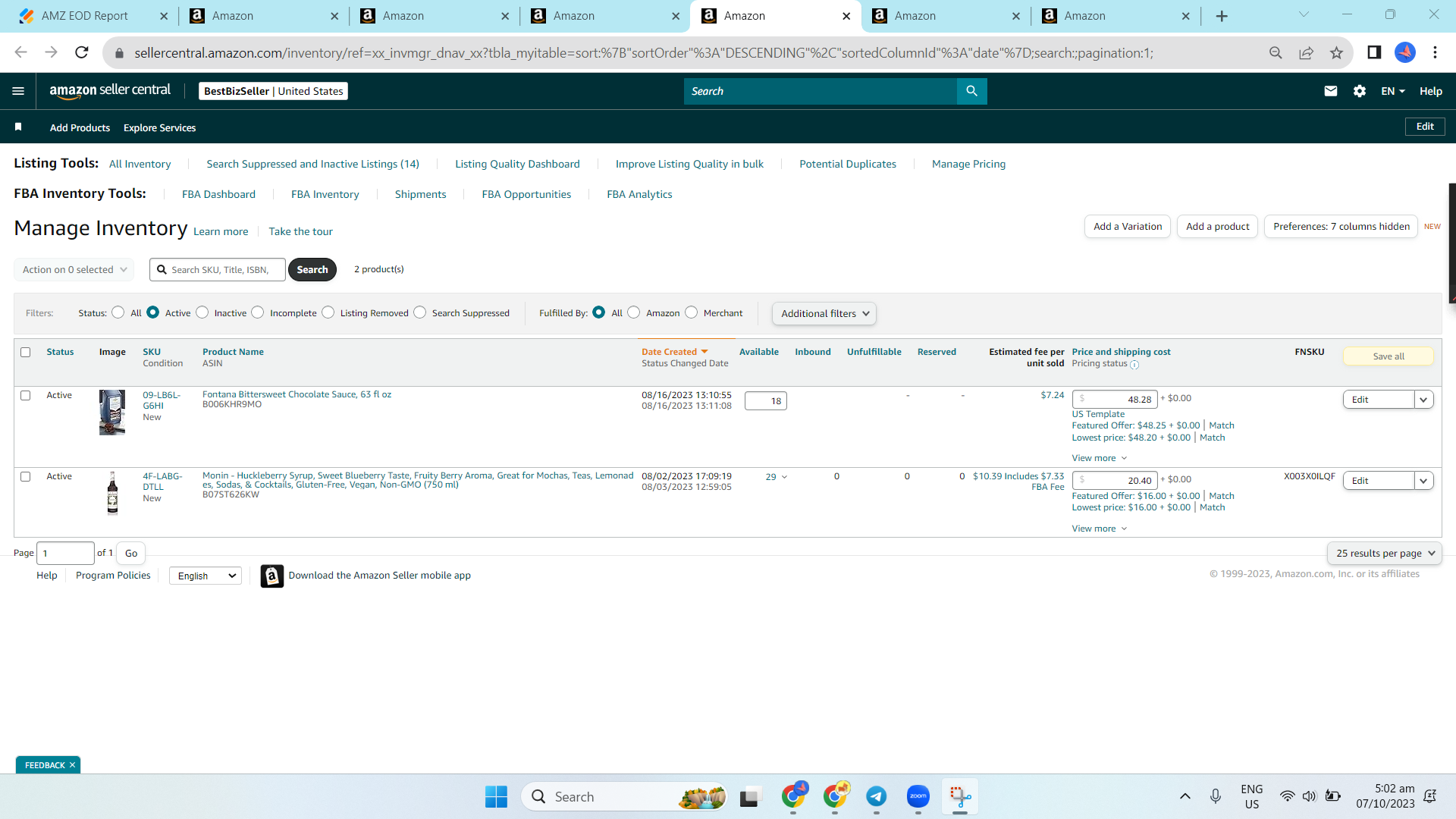
Task: Click the Add a Variation button
Action: (x=1128, y=226)
